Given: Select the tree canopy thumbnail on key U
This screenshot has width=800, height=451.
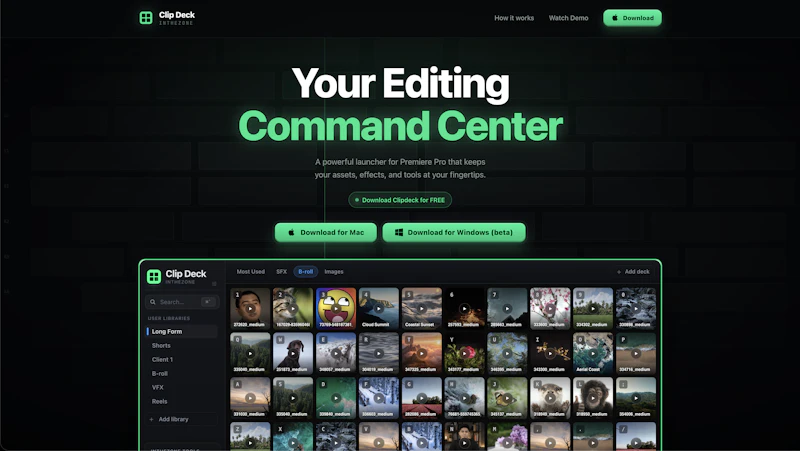Looking at the screenshot, I should coord(507,353).
